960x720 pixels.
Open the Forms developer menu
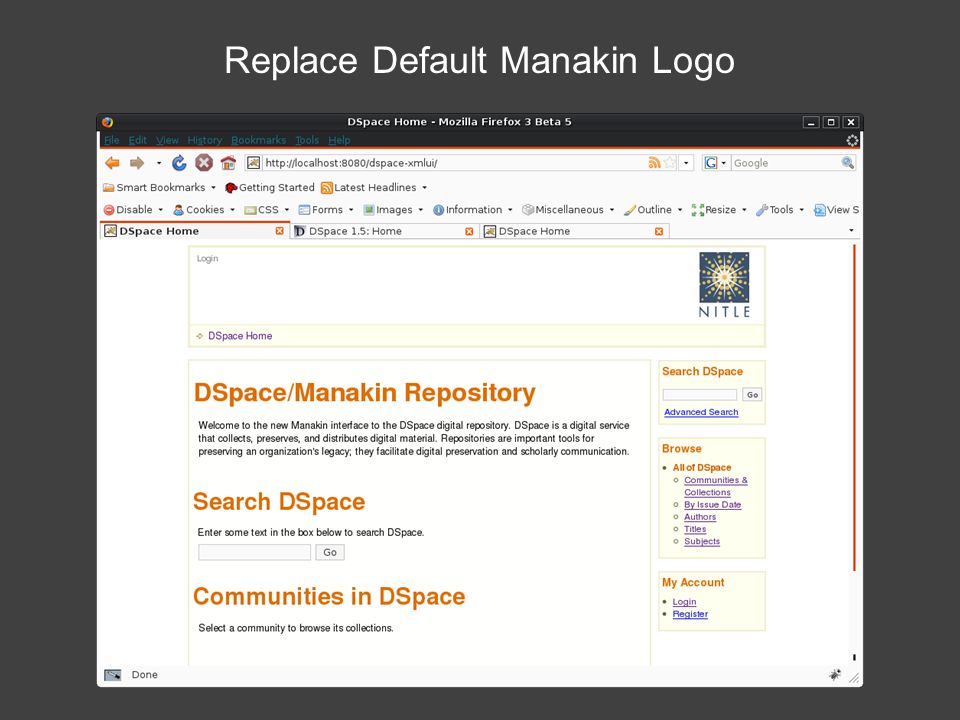point(326,210)
